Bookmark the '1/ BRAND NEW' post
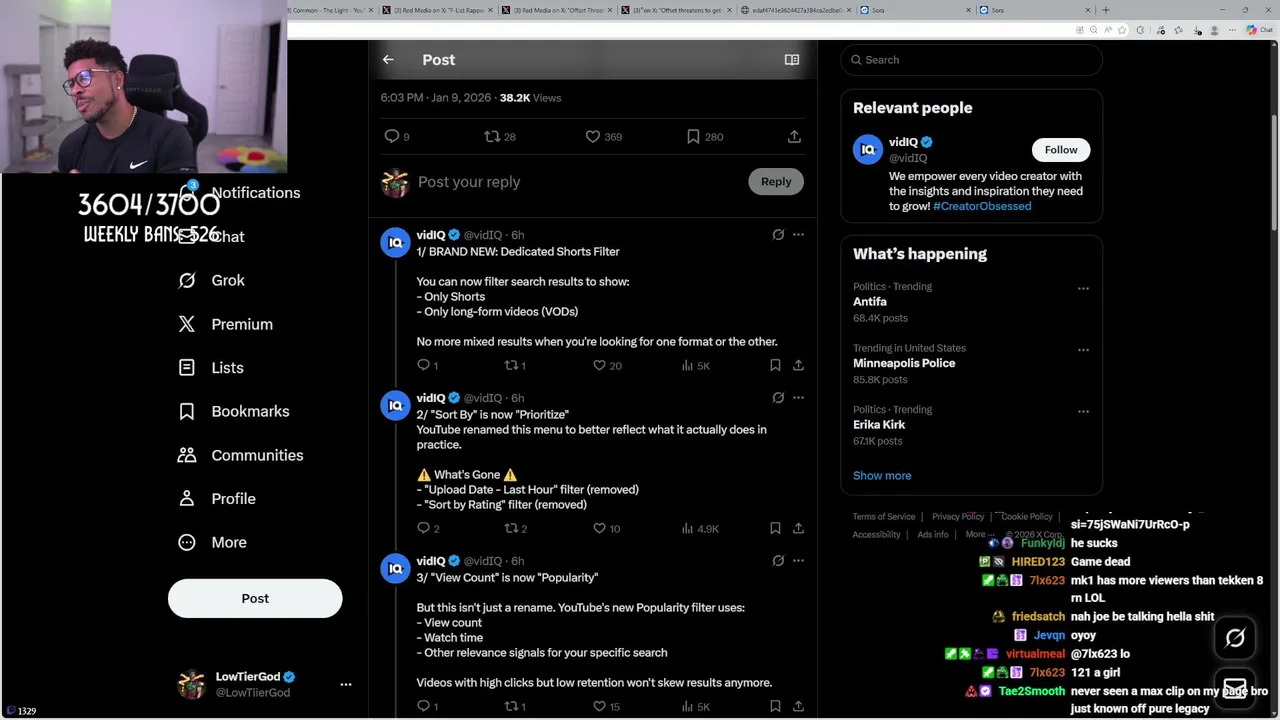The width and height of the screenshot is (1280, 720). [x=775, y=366]
